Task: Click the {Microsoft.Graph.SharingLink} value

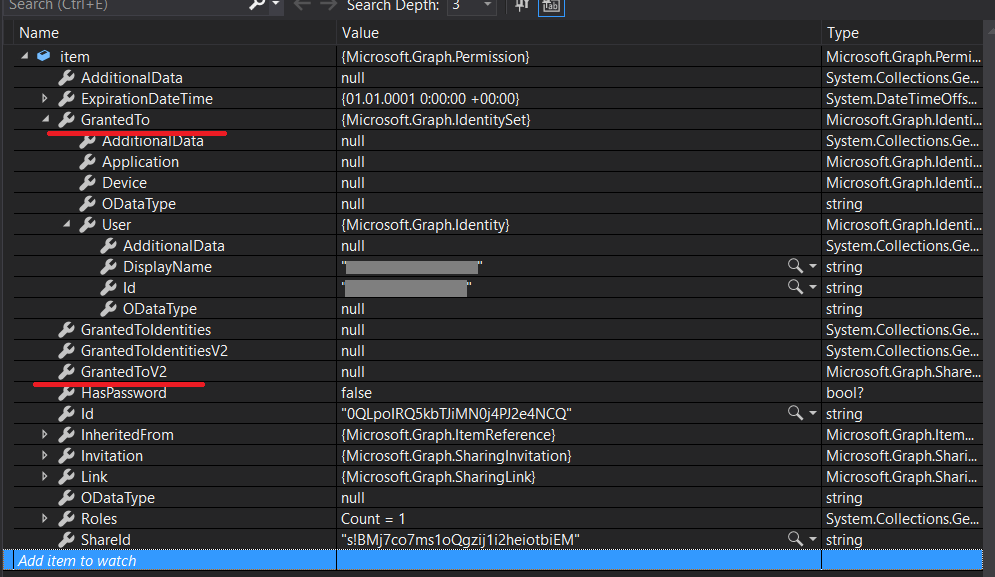Action: 438,476
